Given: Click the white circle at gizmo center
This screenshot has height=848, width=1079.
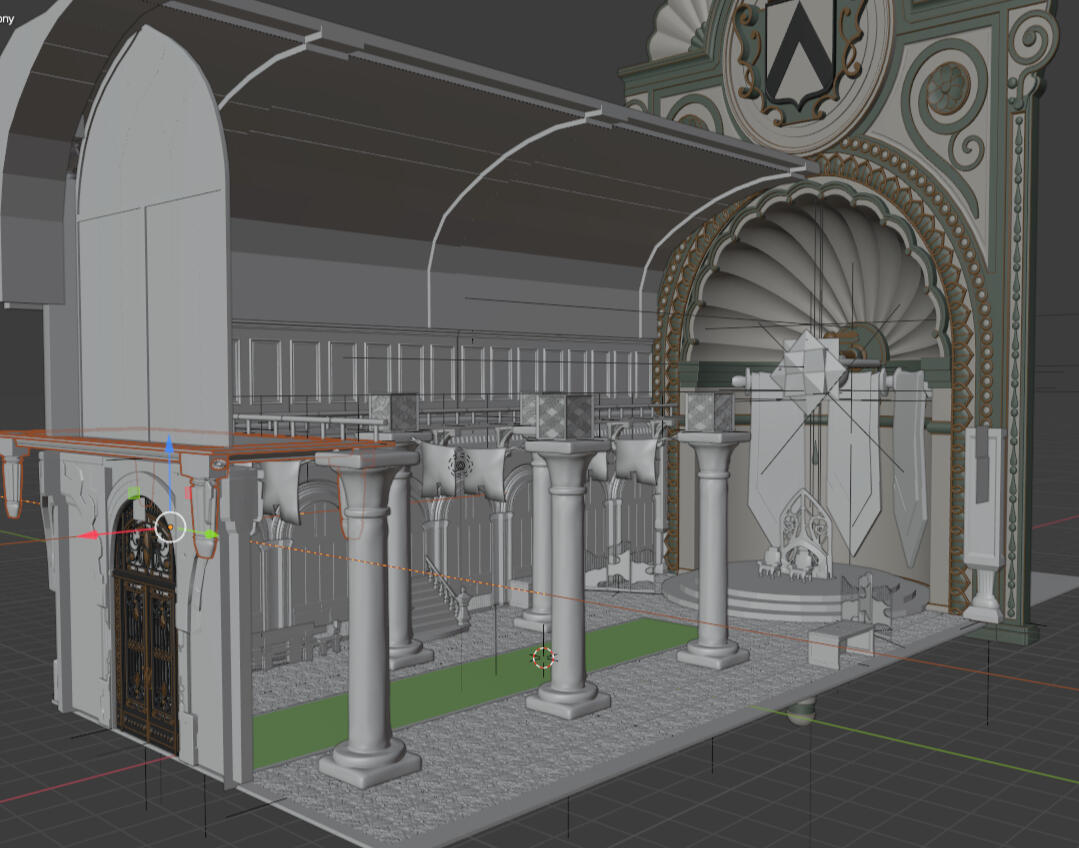Looking at the screenshot, I should 170,525.
